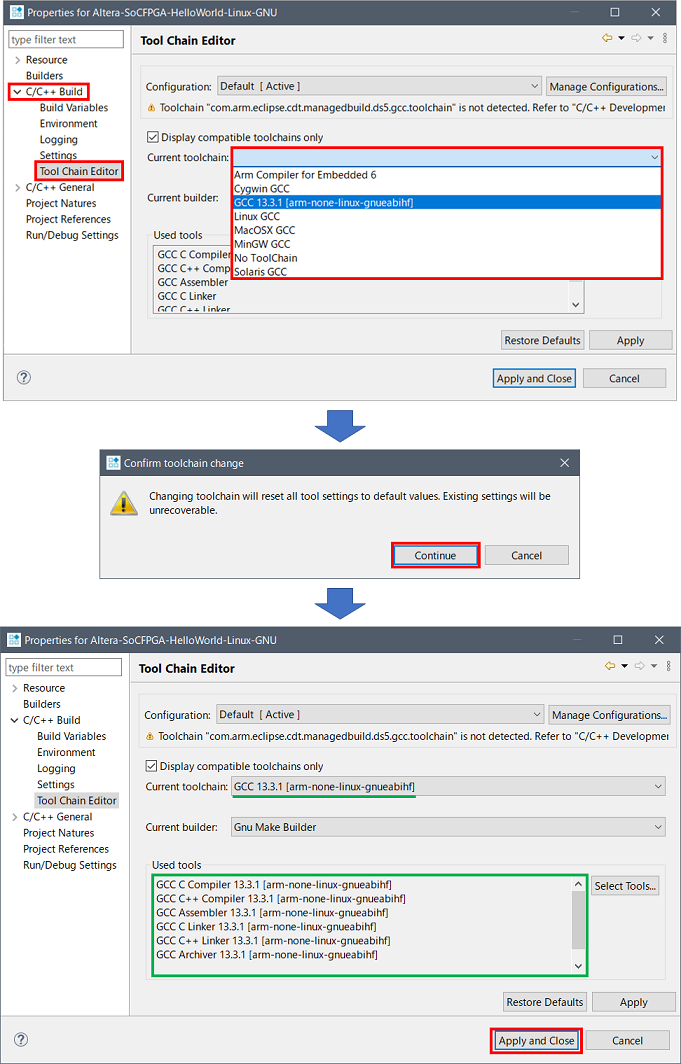Uncheck Display compatible toolchains only in top window
This screenshot has width=681, height=1064.
152,137
